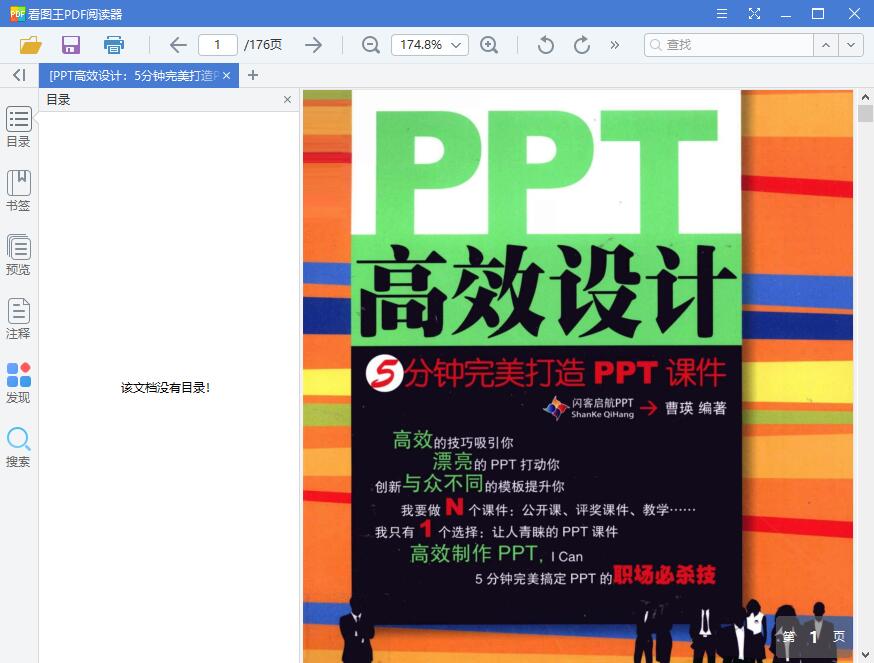Open the 预览 thumbnails panel
874x663 pixels.
coord(18,255)
